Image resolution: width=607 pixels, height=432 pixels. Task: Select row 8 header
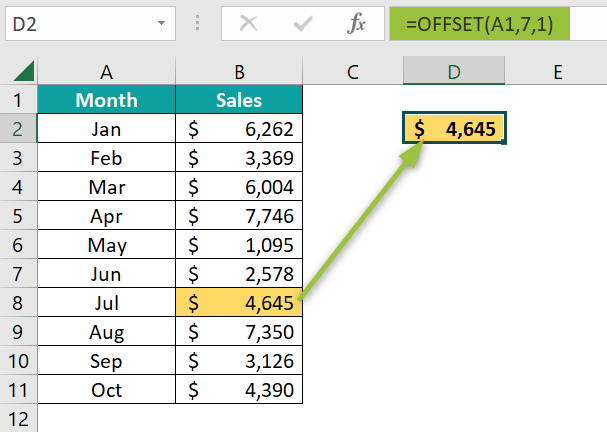pyautogui.click(x=18, y=303)
